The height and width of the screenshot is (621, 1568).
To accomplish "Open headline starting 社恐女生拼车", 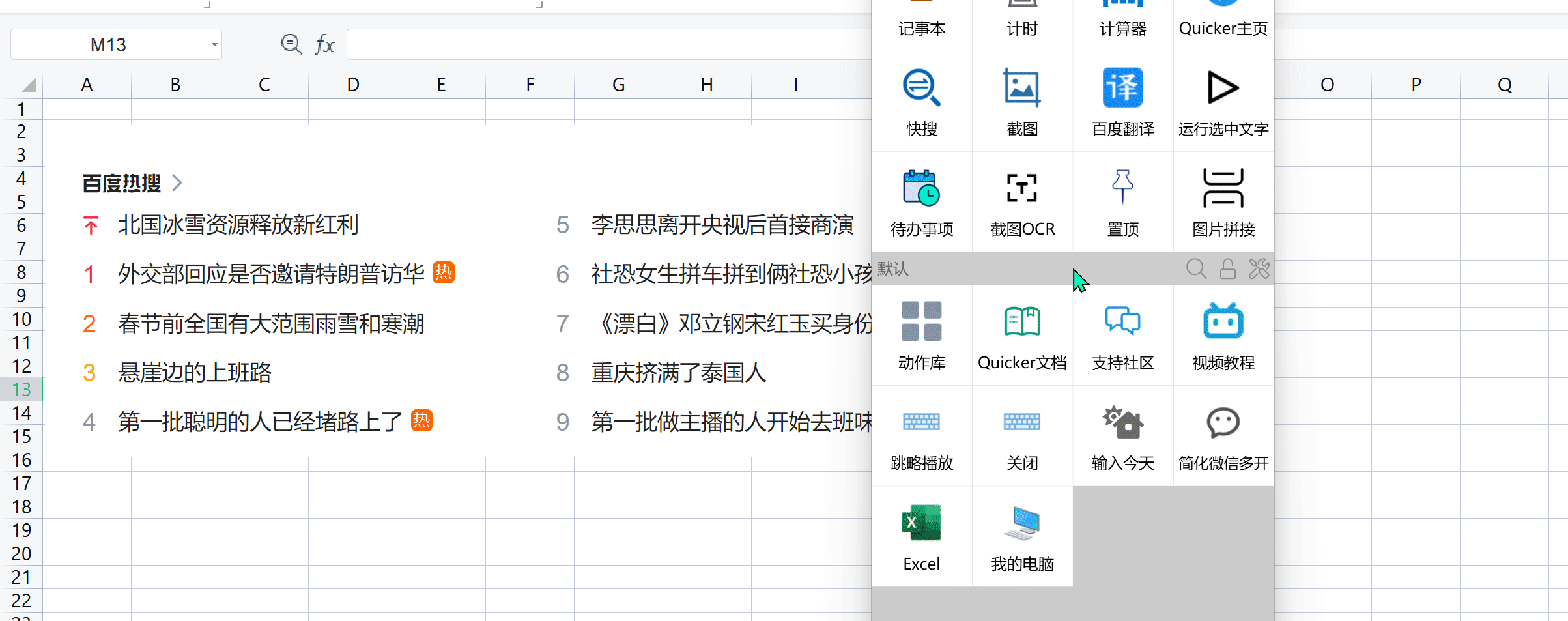I will click(x=732, y=274).
